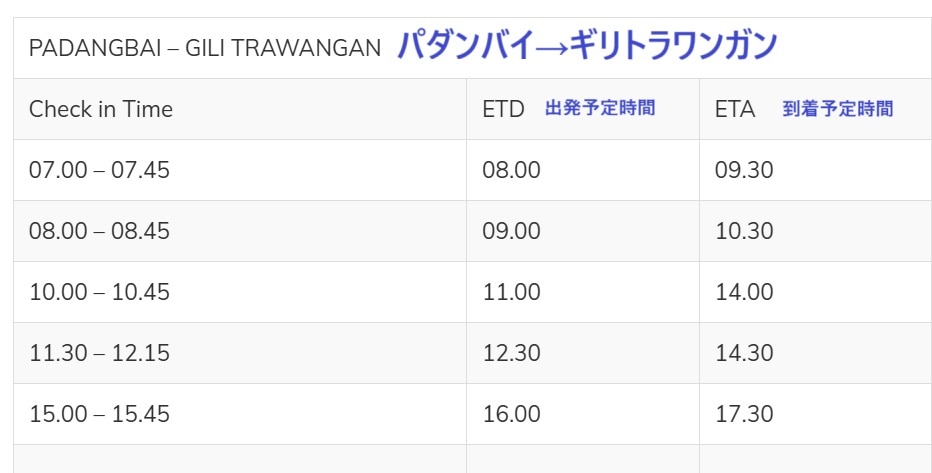Click the 14.00 arrival time cell
932x473 pixels.
point(744,292)
